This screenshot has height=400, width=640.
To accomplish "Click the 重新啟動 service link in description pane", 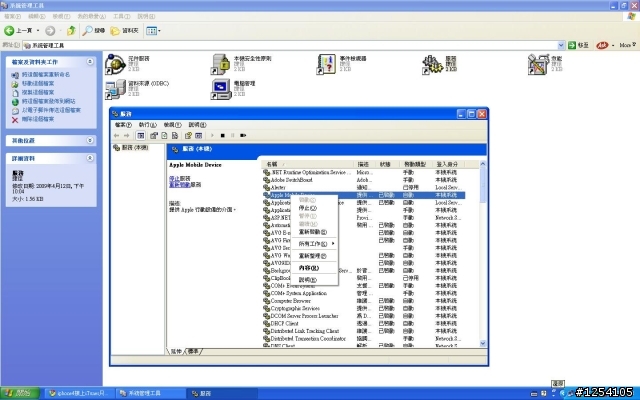I will tap(180, 184).
